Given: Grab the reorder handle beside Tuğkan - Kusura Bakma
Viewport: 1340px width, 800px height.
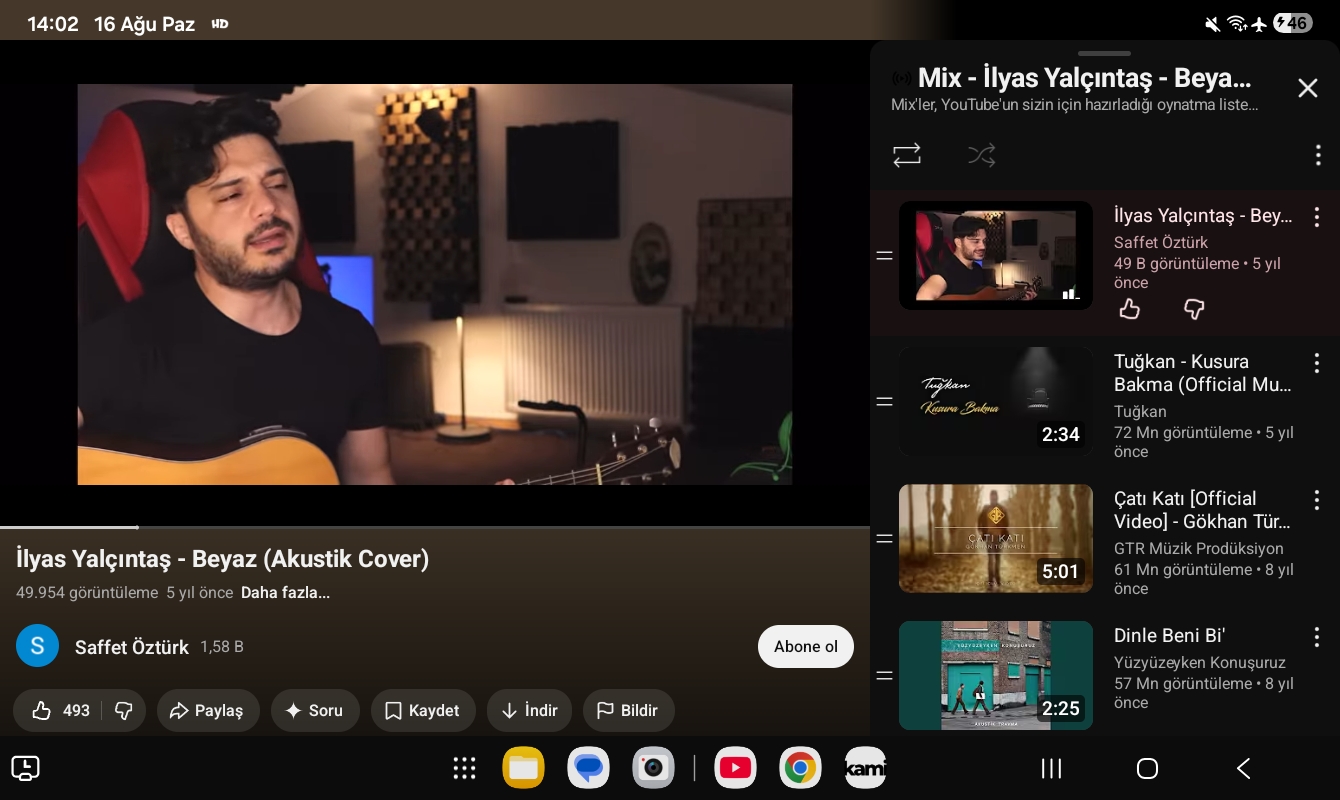Looking at the screenshot, I should pyautogui.click(x=884, y=401).
